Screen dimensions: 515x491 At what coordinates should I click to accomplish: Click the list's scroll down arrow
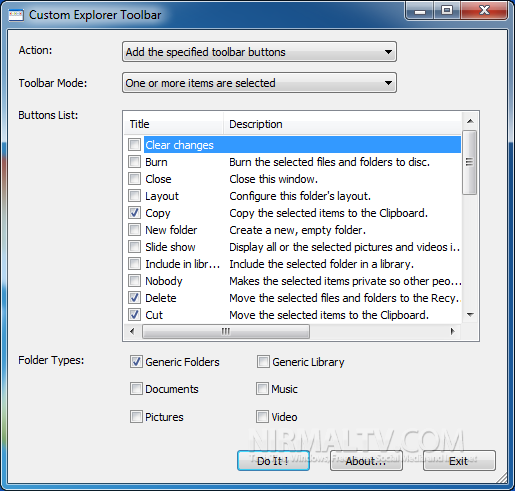470,315
